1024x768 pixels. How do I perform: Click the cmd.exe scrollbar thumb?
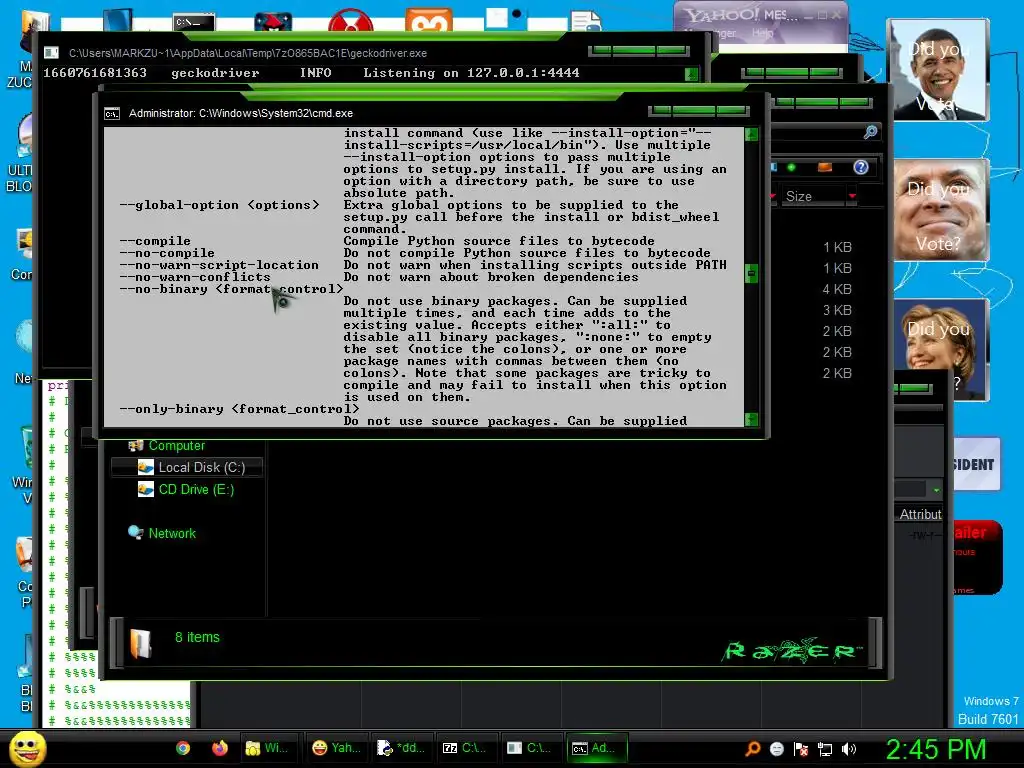752,273
